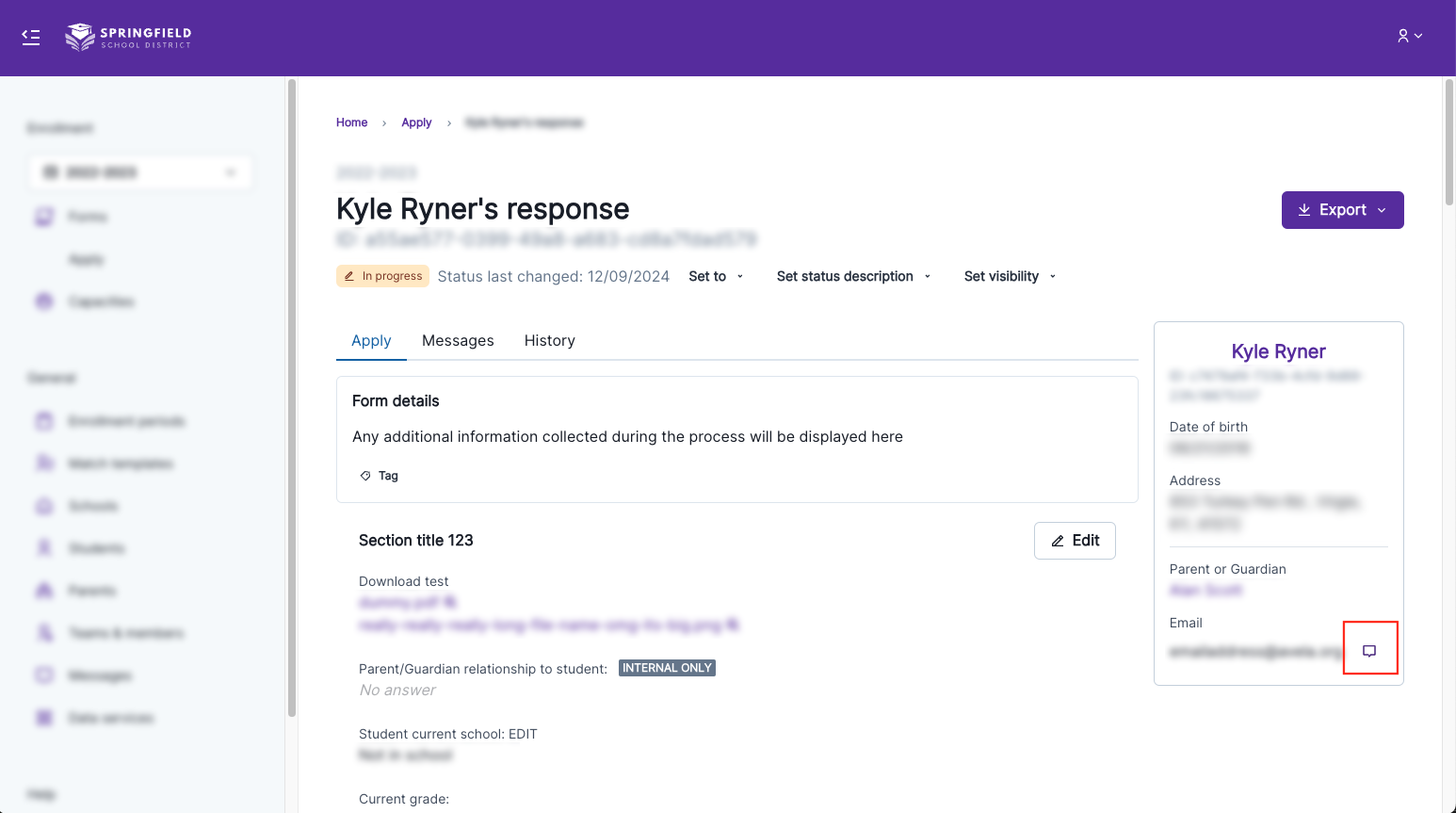Switch to the History tab
The height and width of the screenshot is (813, 1456).
[549, 340]
